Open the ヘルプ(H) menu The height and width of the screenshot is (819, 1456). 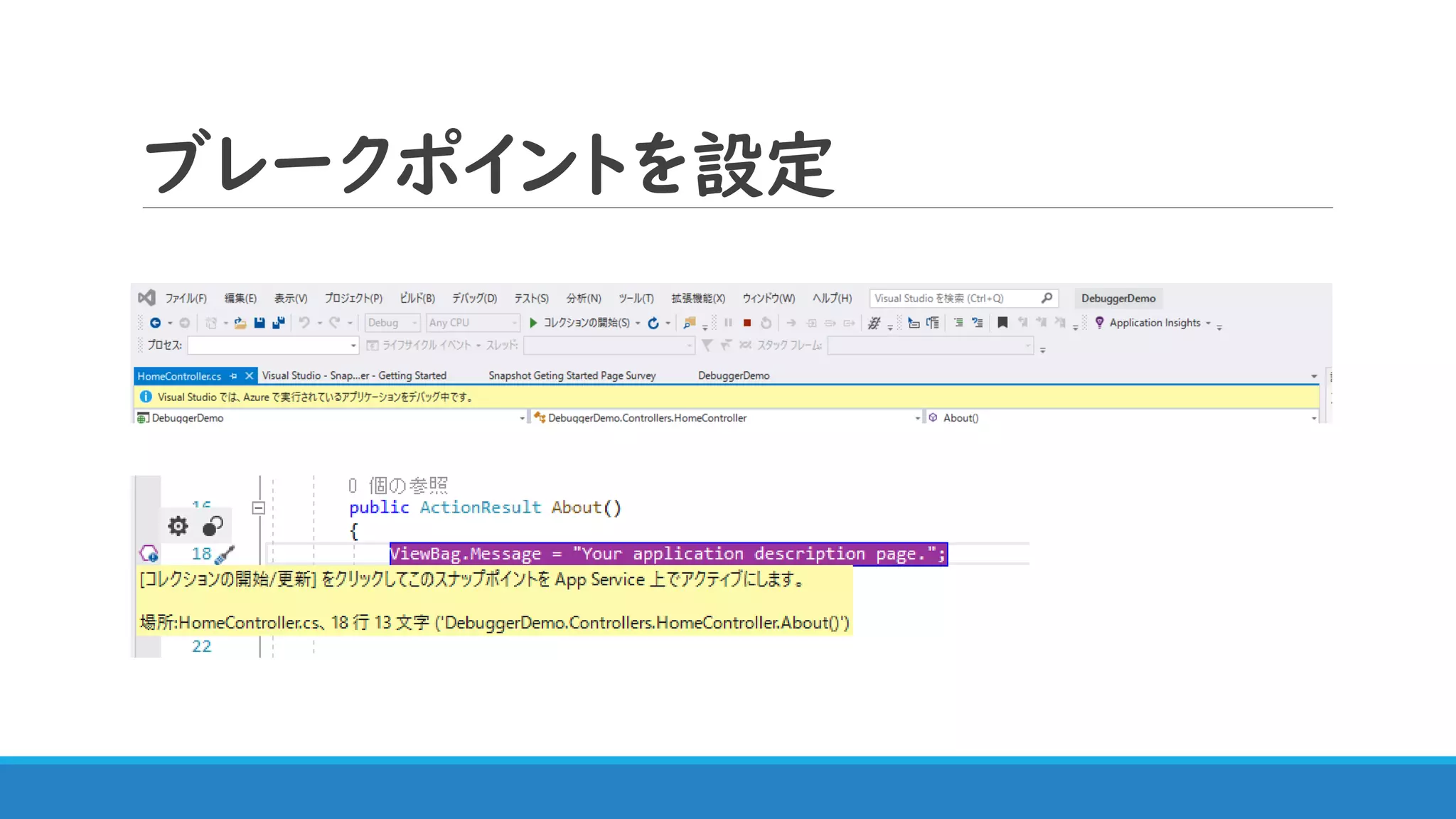click(832, 299)
